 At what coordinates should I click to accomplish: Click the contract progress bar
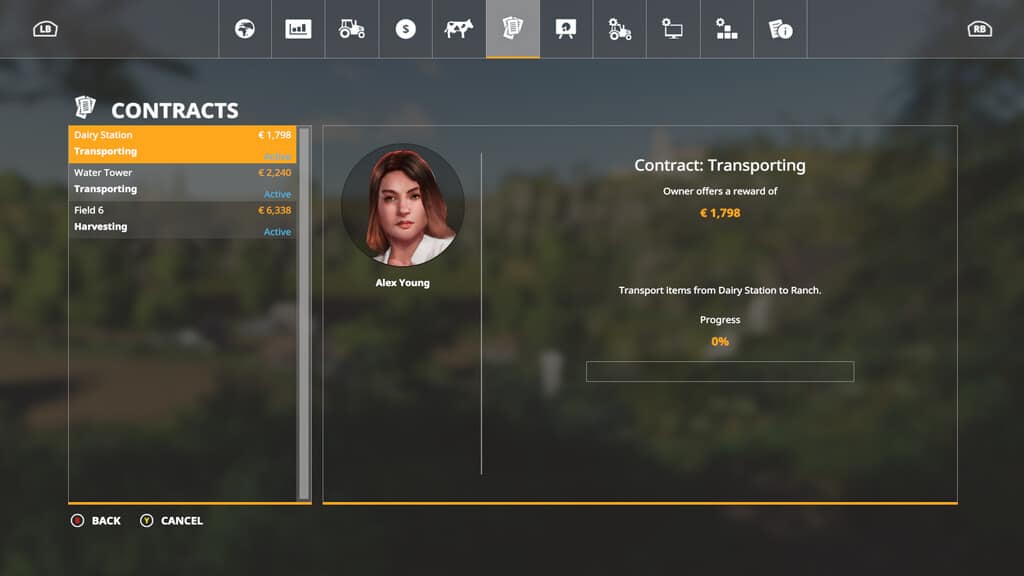pyautogui.click(x=719, y=372)
